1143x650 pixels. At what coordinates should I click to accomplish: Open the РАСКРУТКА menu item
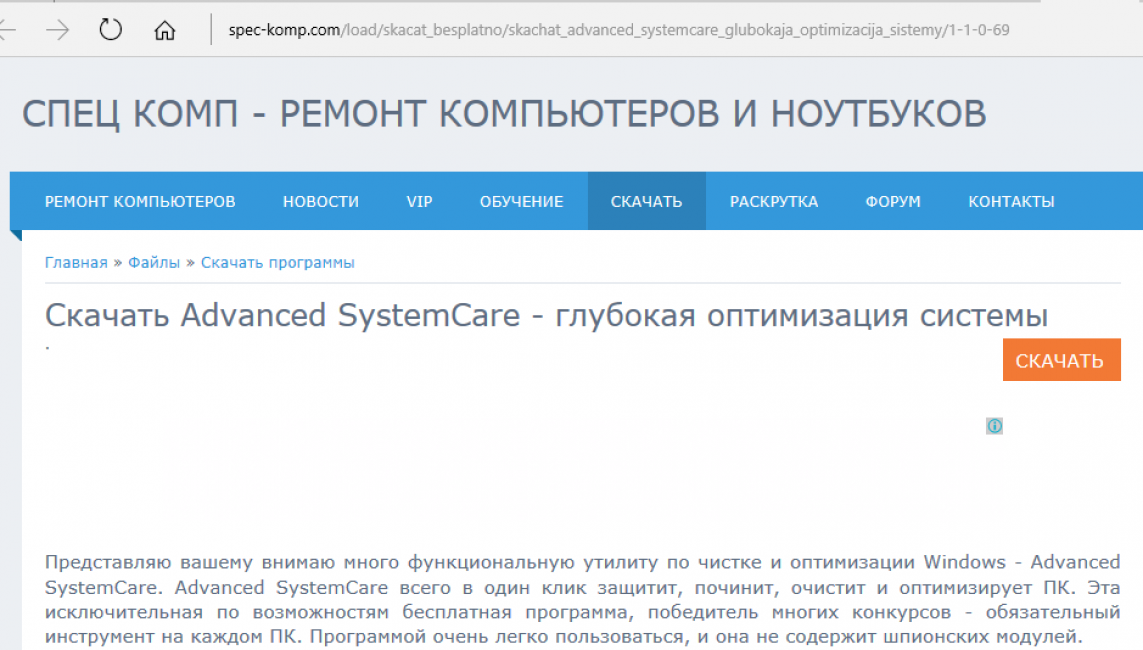click(774, 201)
